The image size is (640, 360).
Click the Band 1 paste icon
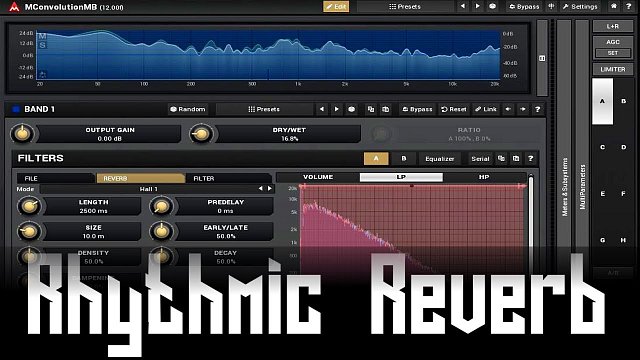point(385,109)
